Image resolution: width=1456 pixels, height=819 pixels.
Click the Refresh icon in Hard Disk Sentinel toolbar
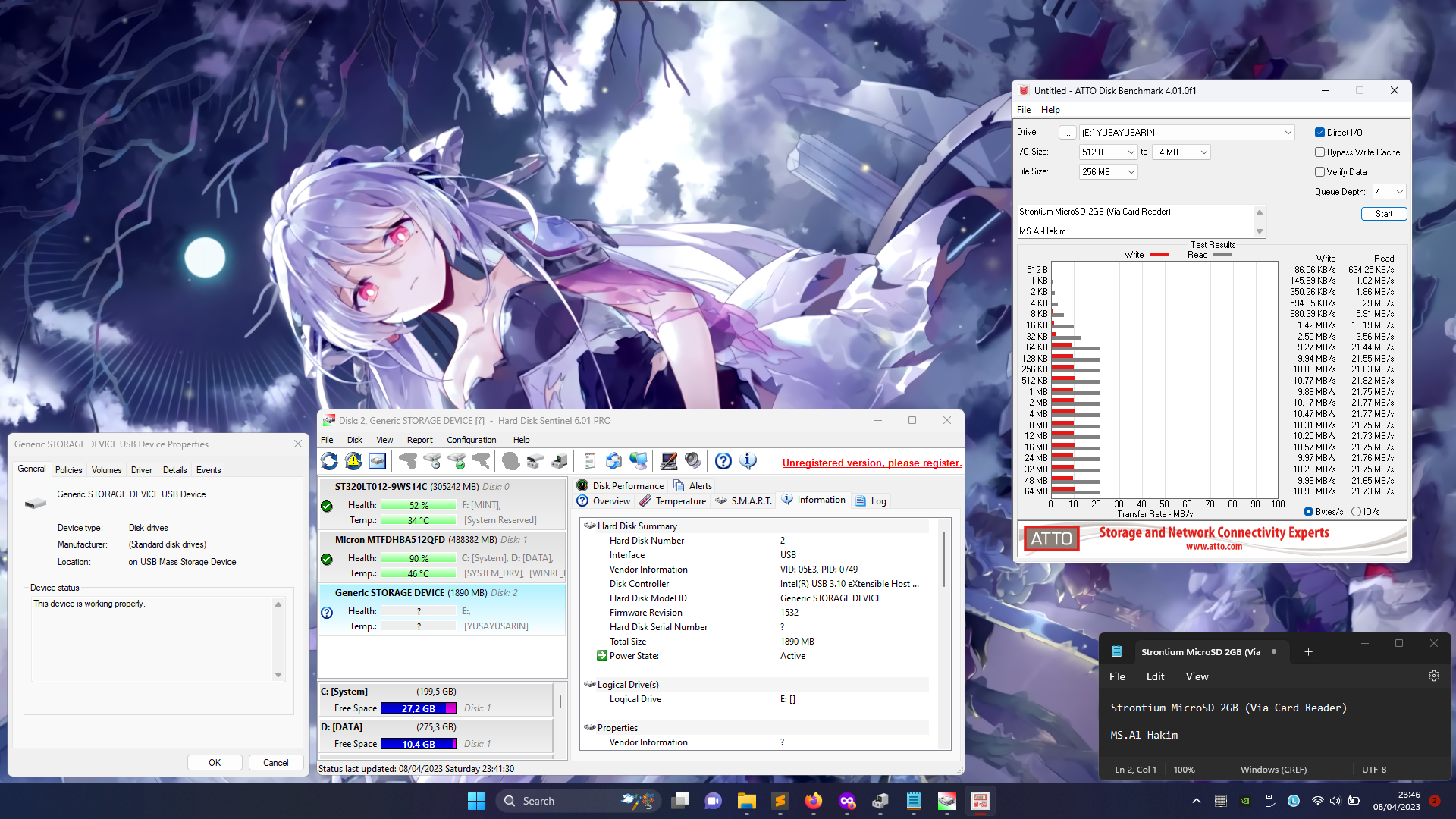pos(329,461)
